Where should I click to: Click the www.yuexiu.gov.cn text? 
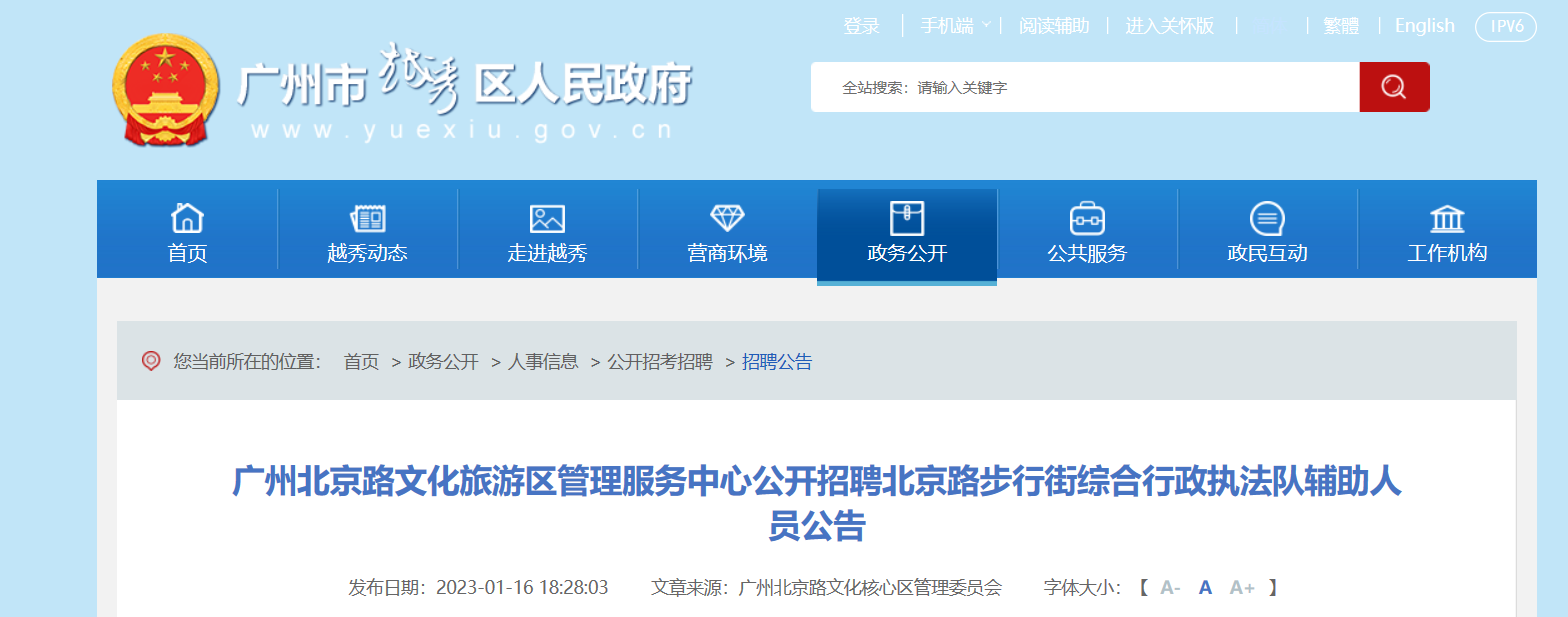pyautogui.click(x=461, y=131)
